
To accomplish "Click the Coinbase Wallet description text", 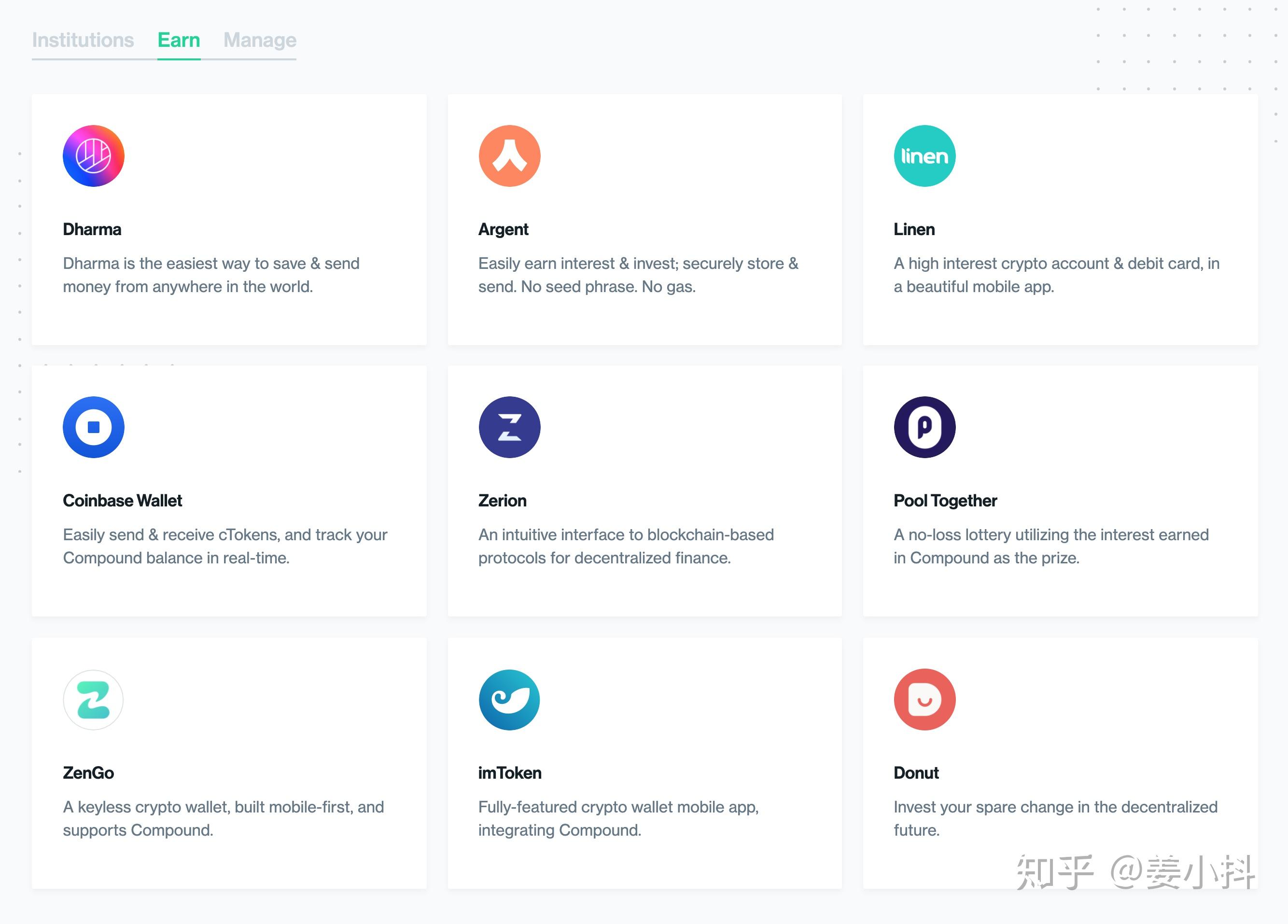I will (x=225, y=546).
